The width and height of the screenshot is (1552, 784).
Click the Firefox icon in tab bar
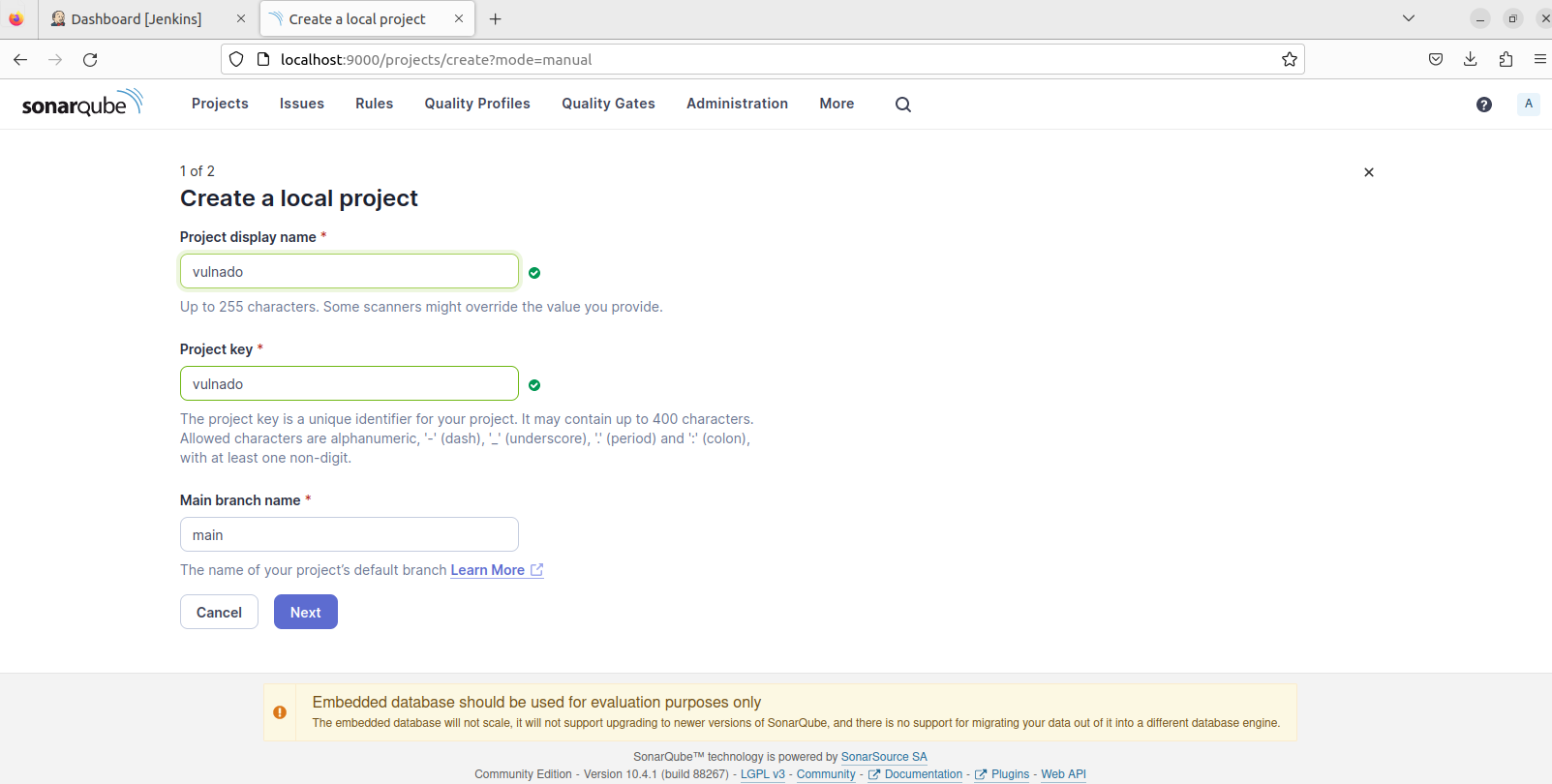pos(16,18)
